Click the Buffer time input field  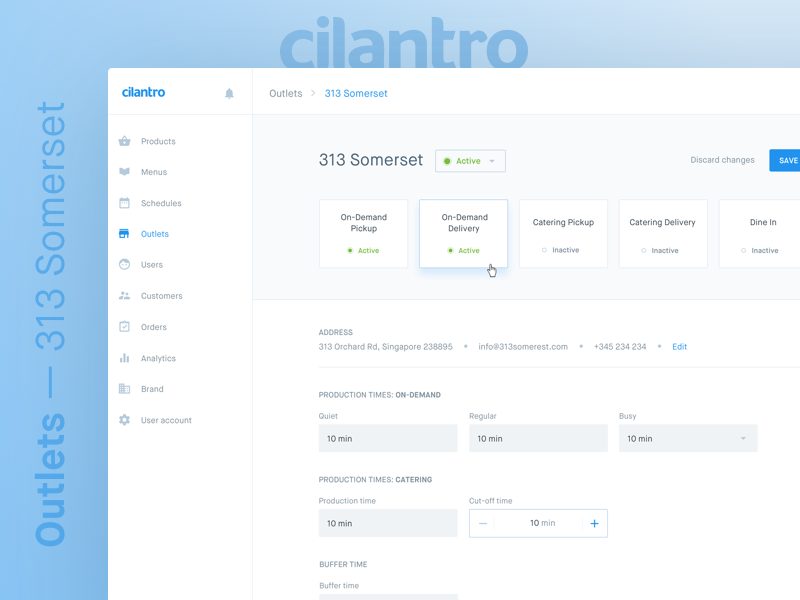click(x=388, y=597)
